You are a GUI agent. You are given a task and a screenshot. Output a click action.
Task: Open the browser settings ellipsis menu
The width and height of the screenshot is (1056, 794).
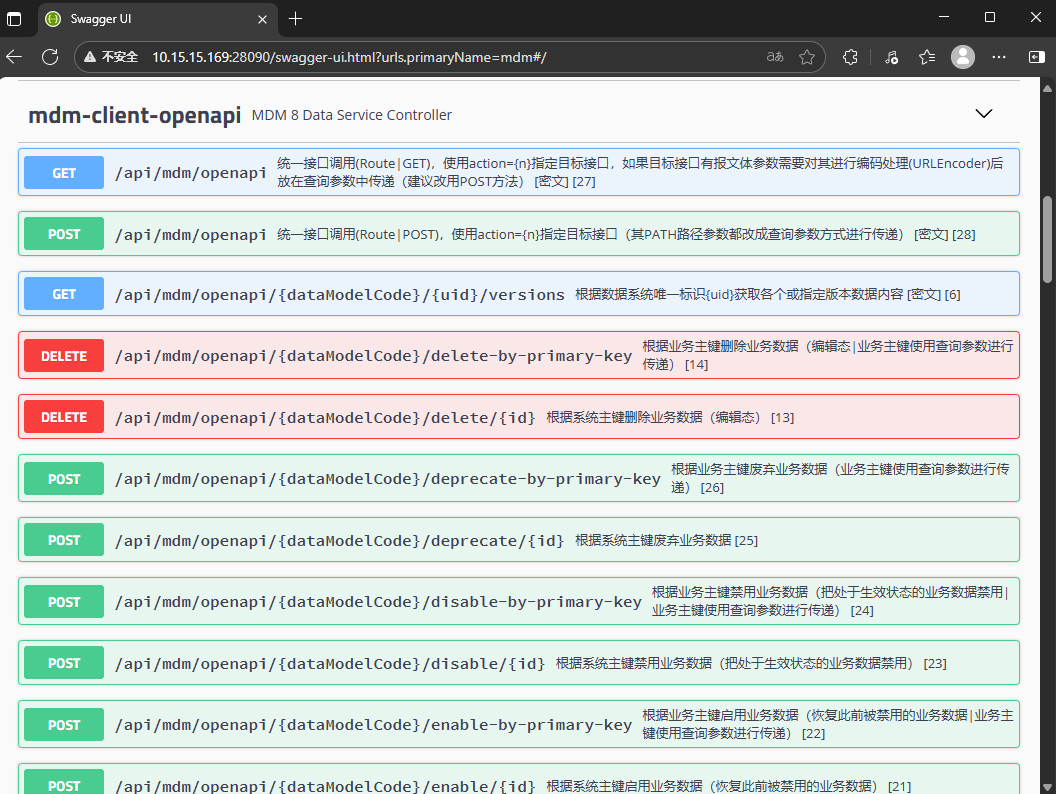[x=998, y=57]
